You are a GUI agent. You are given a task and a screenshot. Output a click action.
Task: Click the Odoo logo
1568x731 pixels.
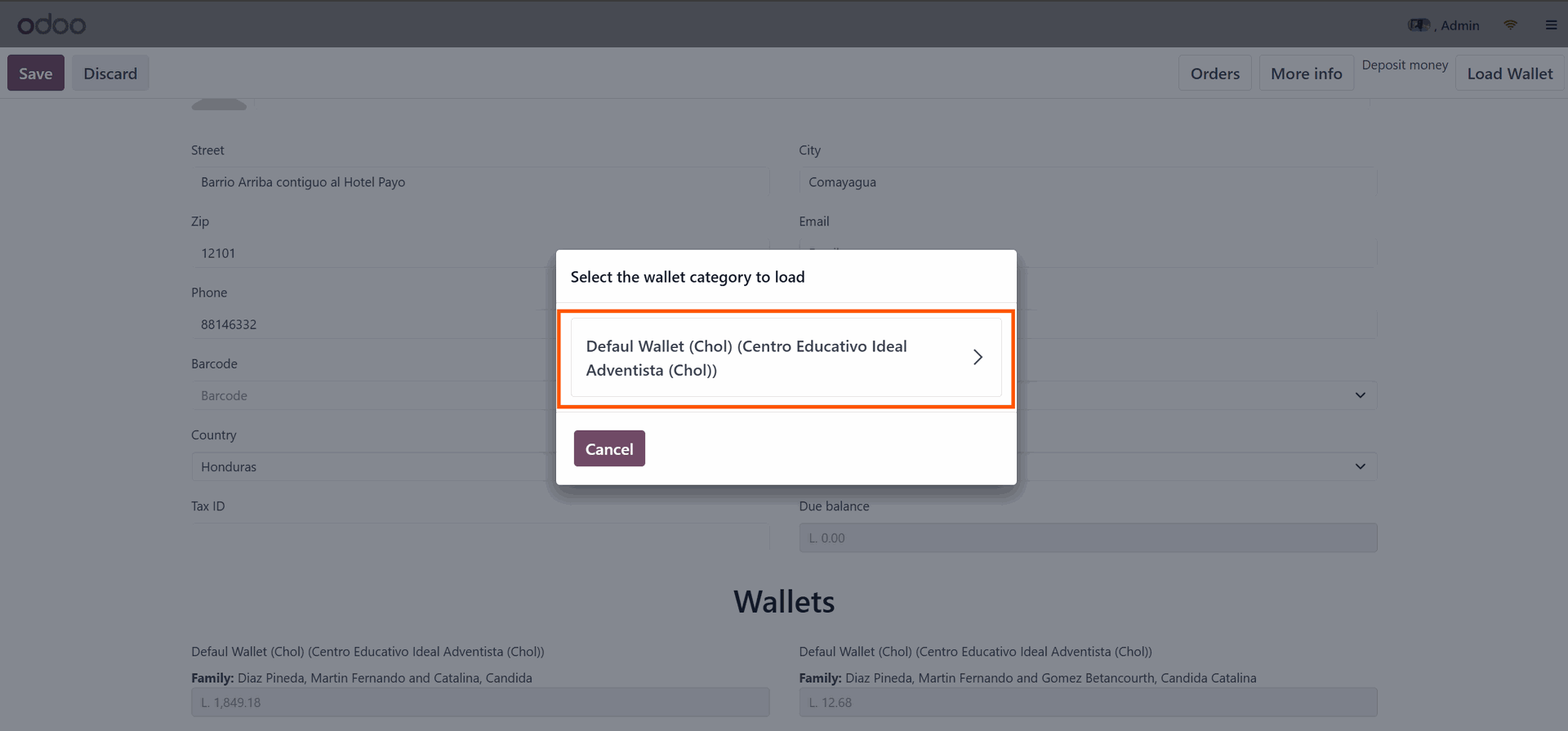pyautogui.click(x=51, y=25)
